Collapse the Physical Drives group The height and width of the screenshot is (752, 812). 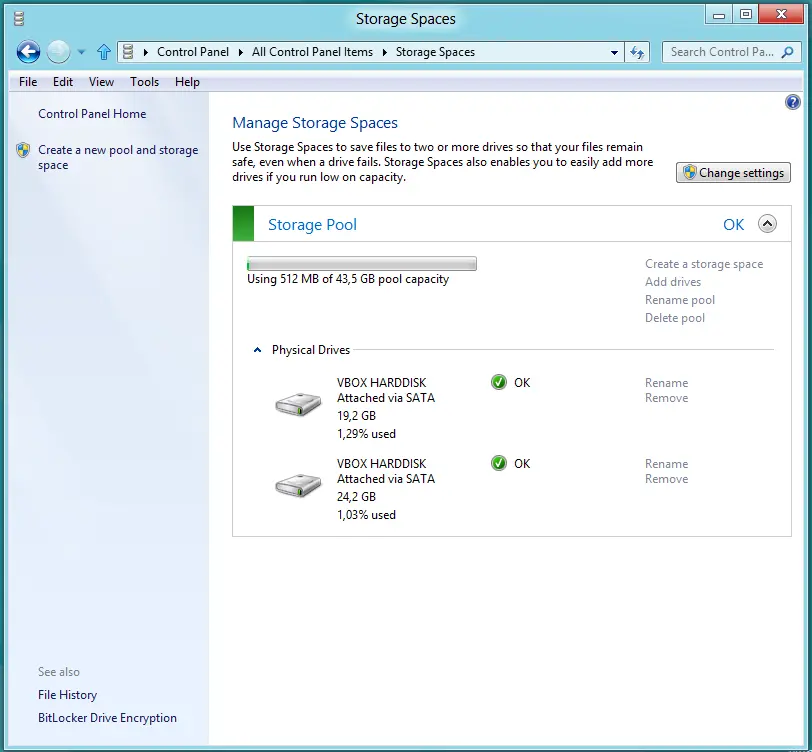point(257,350)
